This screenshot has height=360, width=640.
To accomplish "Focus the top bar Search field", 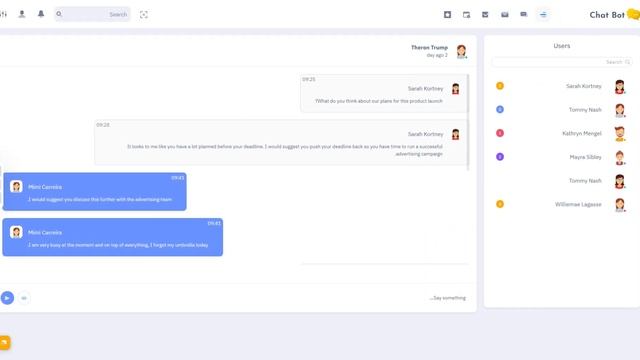I will click(92, 14).
